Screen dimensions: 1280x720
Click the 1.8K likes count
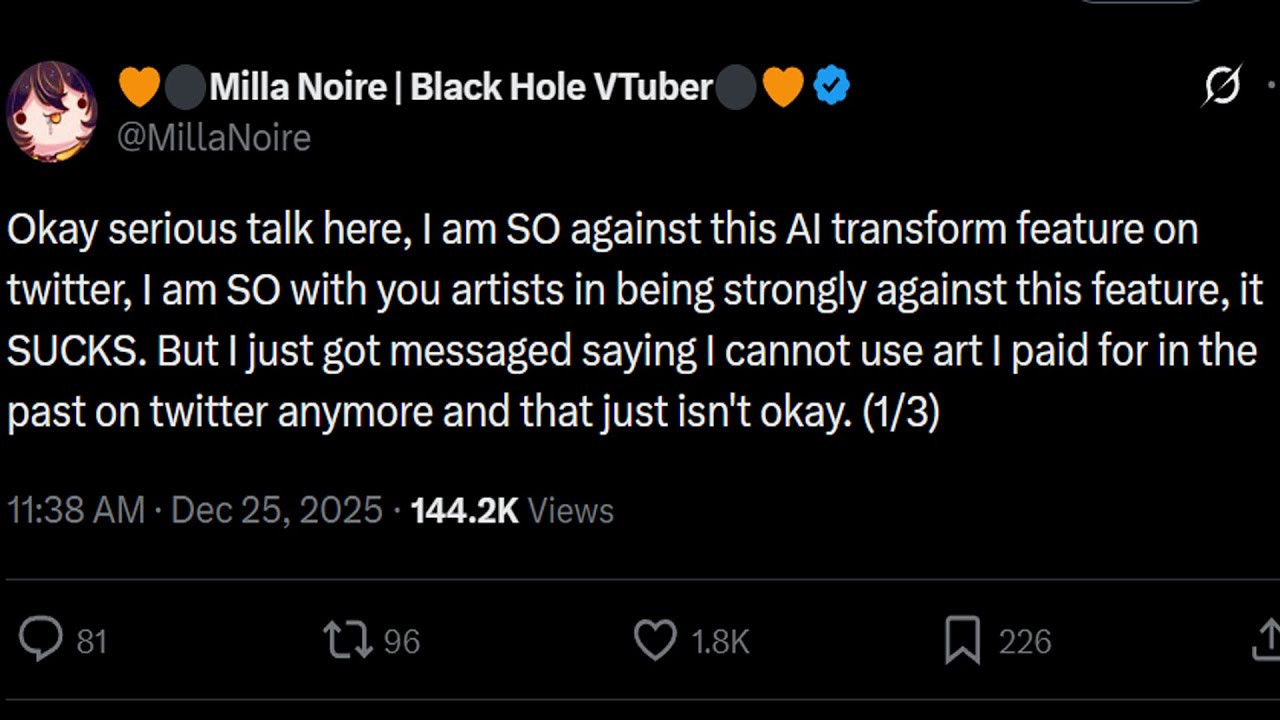(x=720, y=641)
